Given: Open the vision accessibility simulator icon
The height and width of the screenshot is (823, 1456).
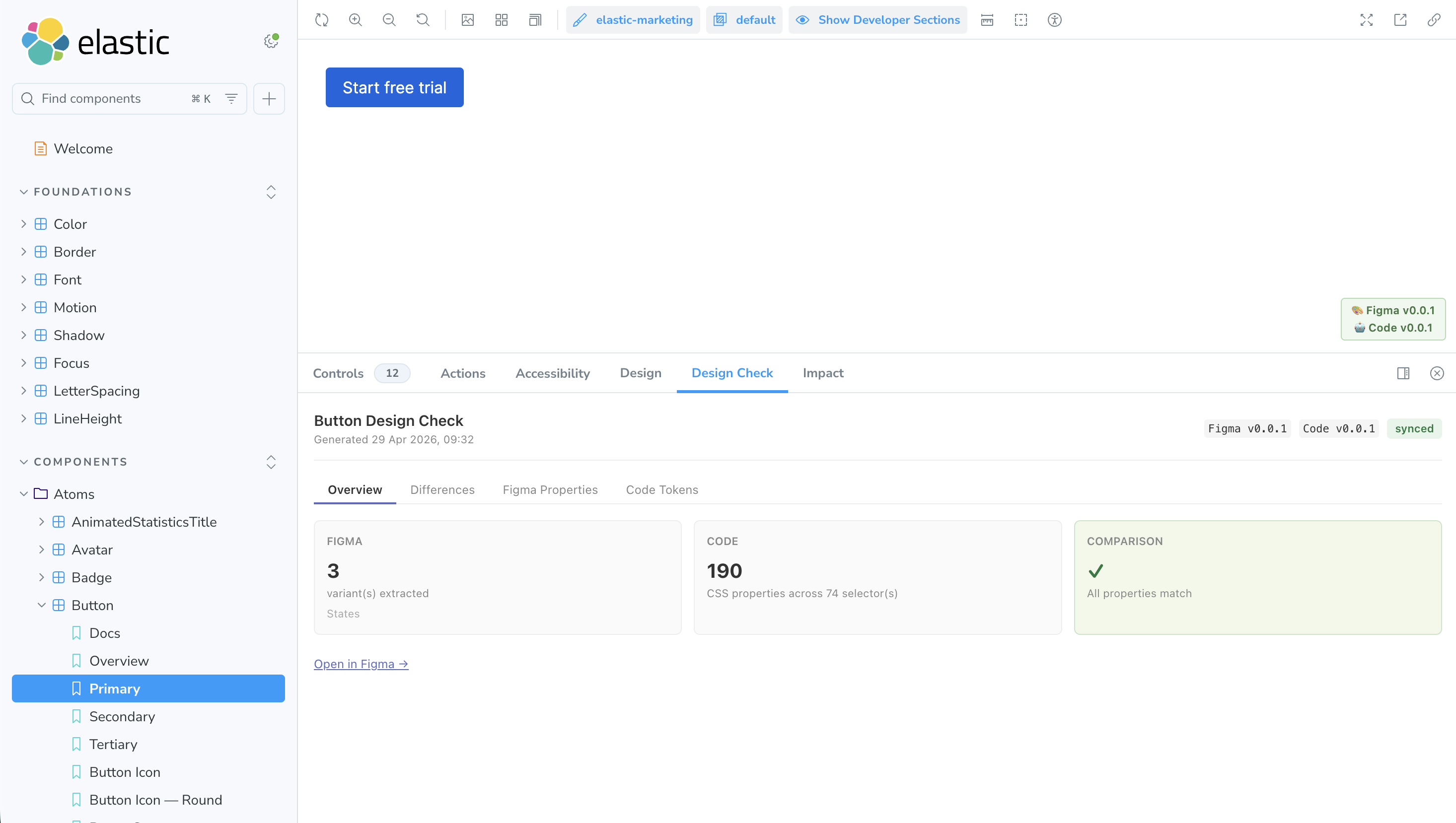Looking at the screenshot, I should click(1055, 20).
